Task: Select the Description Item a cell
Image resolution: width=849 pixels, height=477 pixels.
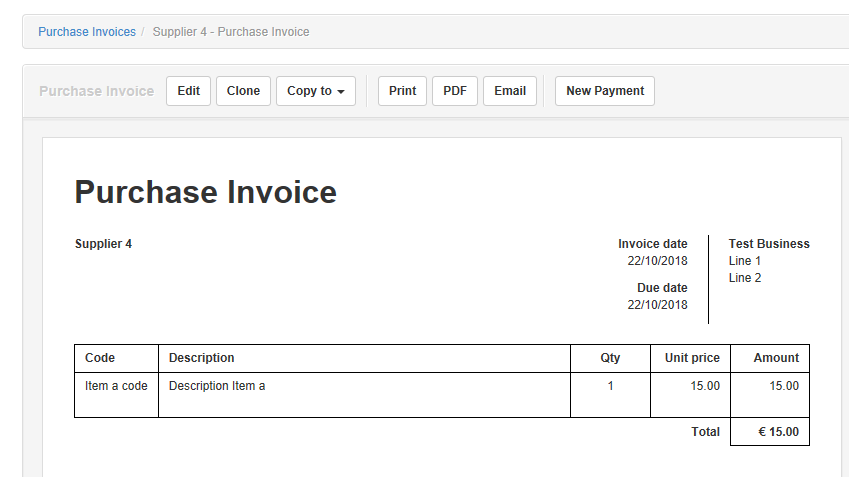Action: [x=364, y=395]
